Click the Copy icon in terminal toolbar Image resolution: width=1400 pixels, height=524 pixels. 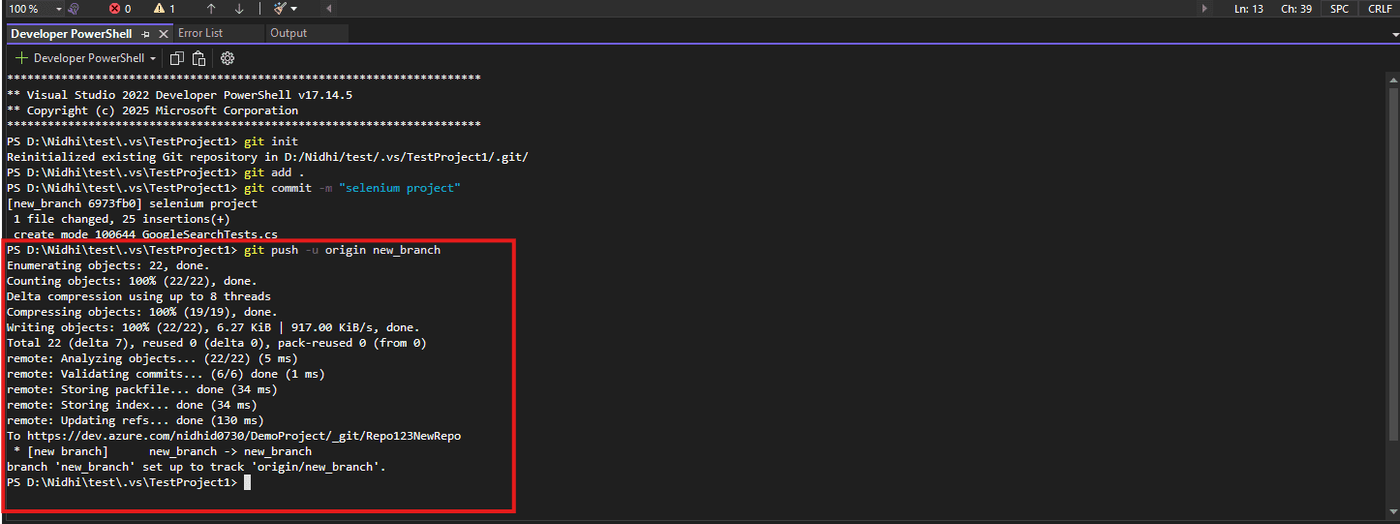coord(177,58)
